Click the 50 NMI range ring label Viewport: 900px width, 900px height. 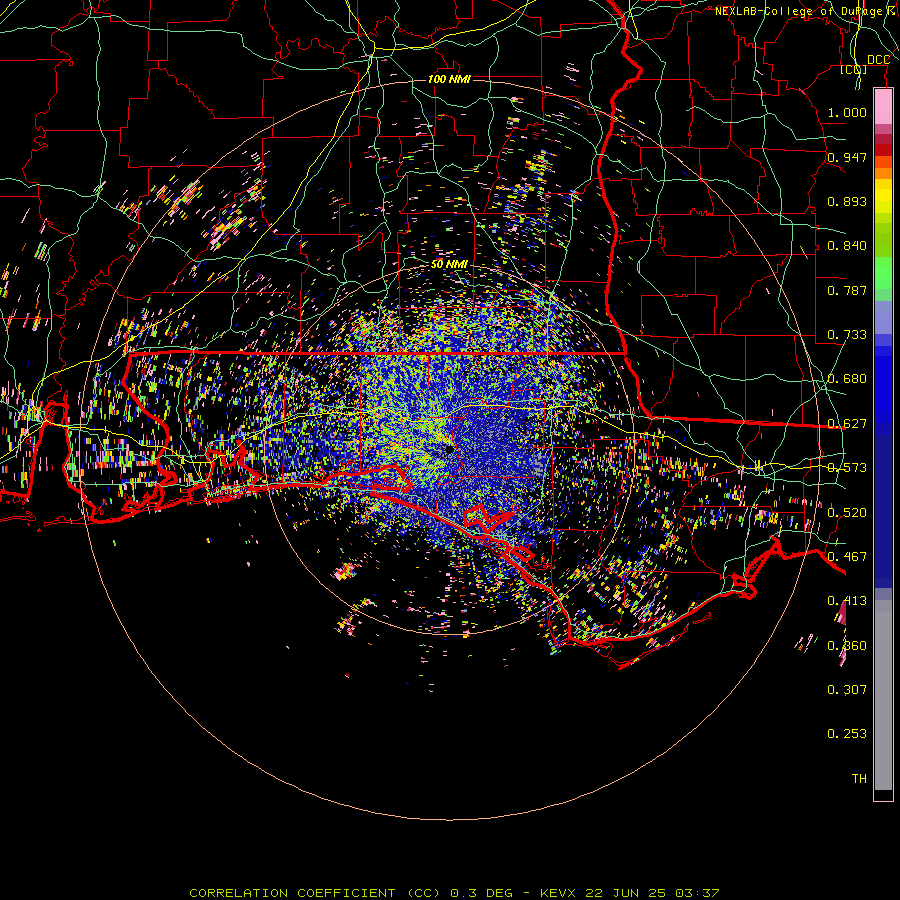449,265
